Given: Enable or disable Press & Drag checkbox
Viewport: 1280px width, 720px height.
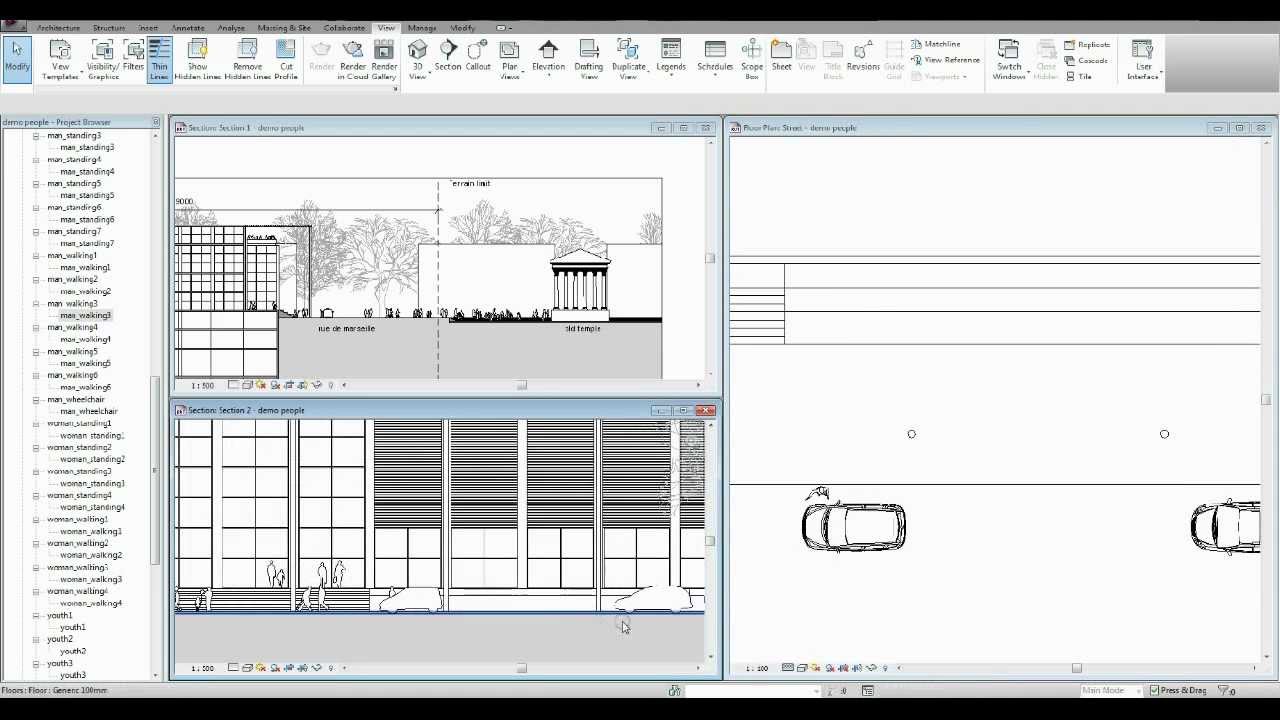Looking at the screenshot, I should pyautogui.click(x=1155, y=691).
